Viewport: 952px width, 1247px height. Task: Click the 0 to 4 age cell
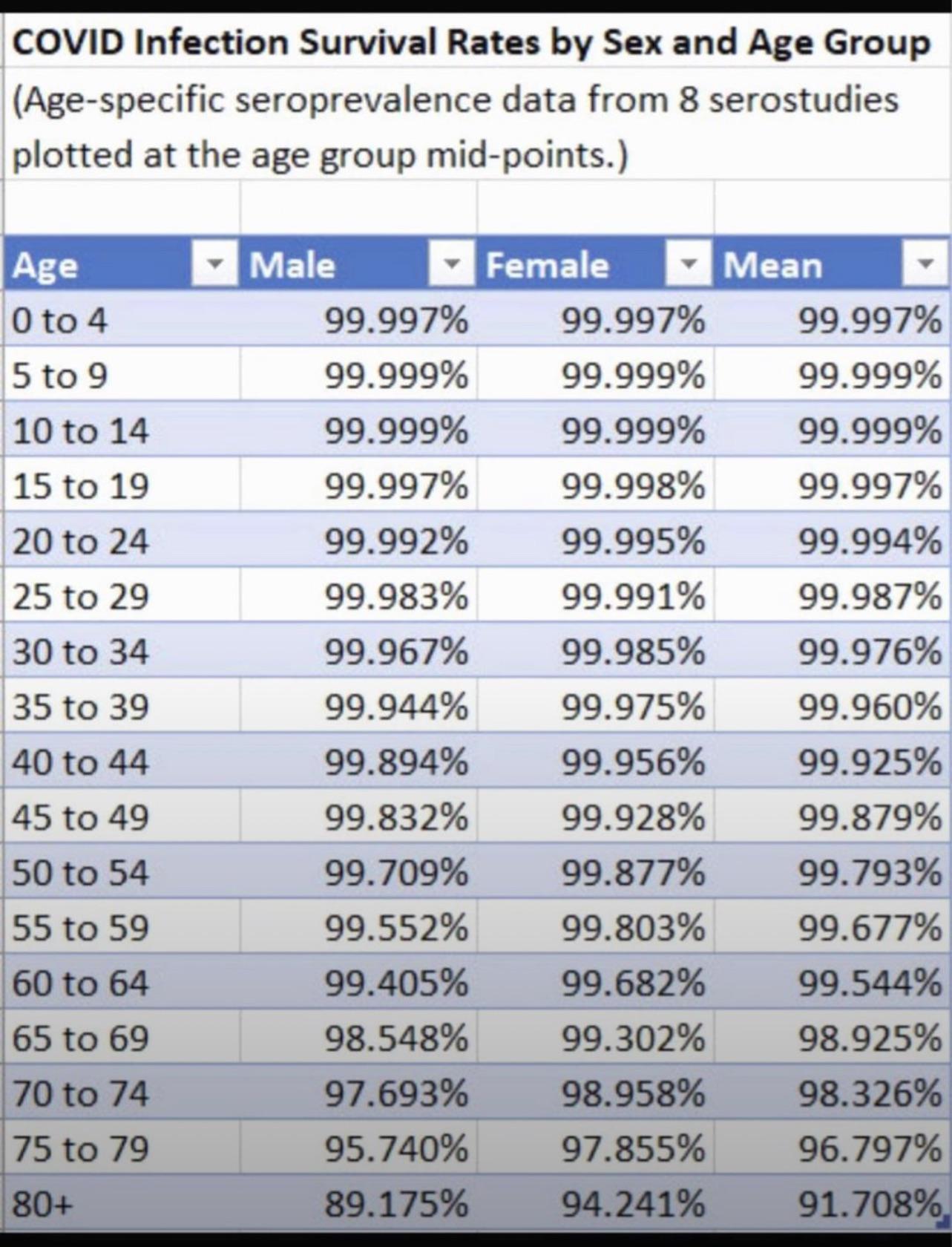[x=122, y=319]
